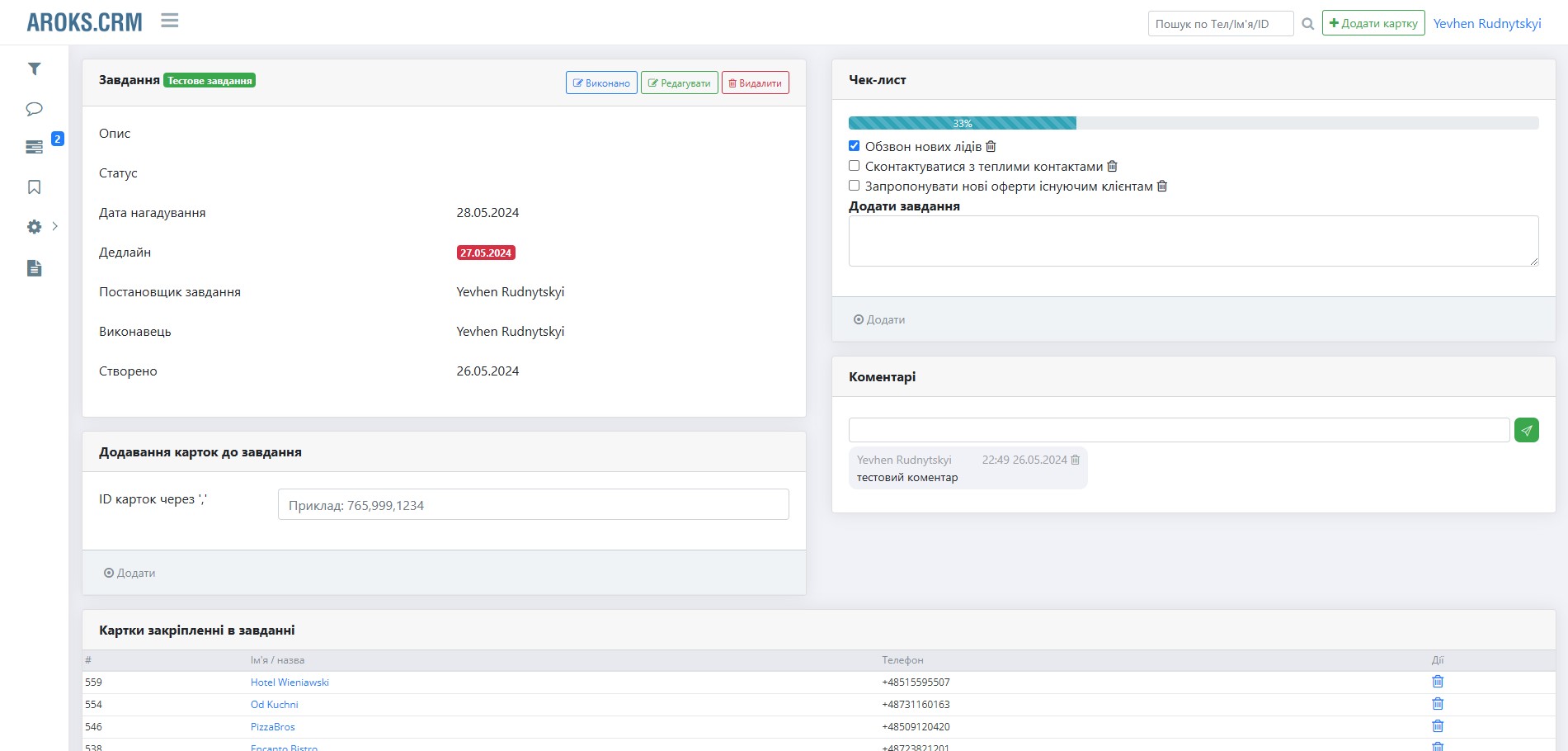This screenshot has height=751, width=1568.
Task: Click the Видалити task button
Action: point(756,83)
